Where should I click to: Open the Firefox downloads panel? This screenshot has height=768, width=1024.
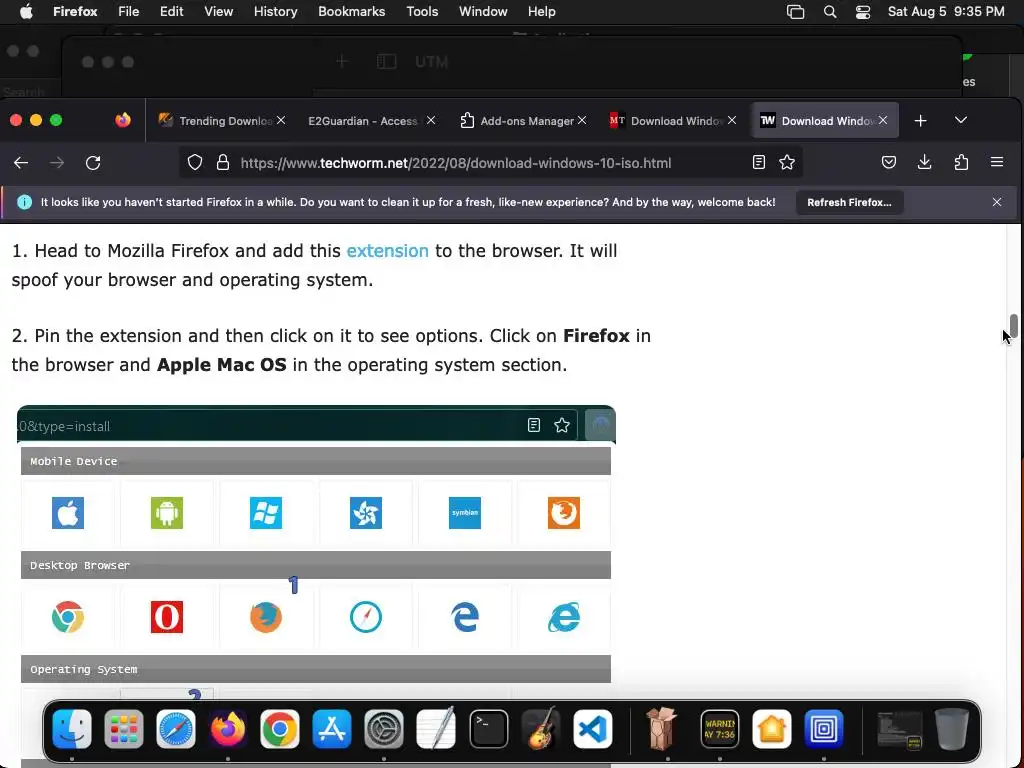[924, 163]
